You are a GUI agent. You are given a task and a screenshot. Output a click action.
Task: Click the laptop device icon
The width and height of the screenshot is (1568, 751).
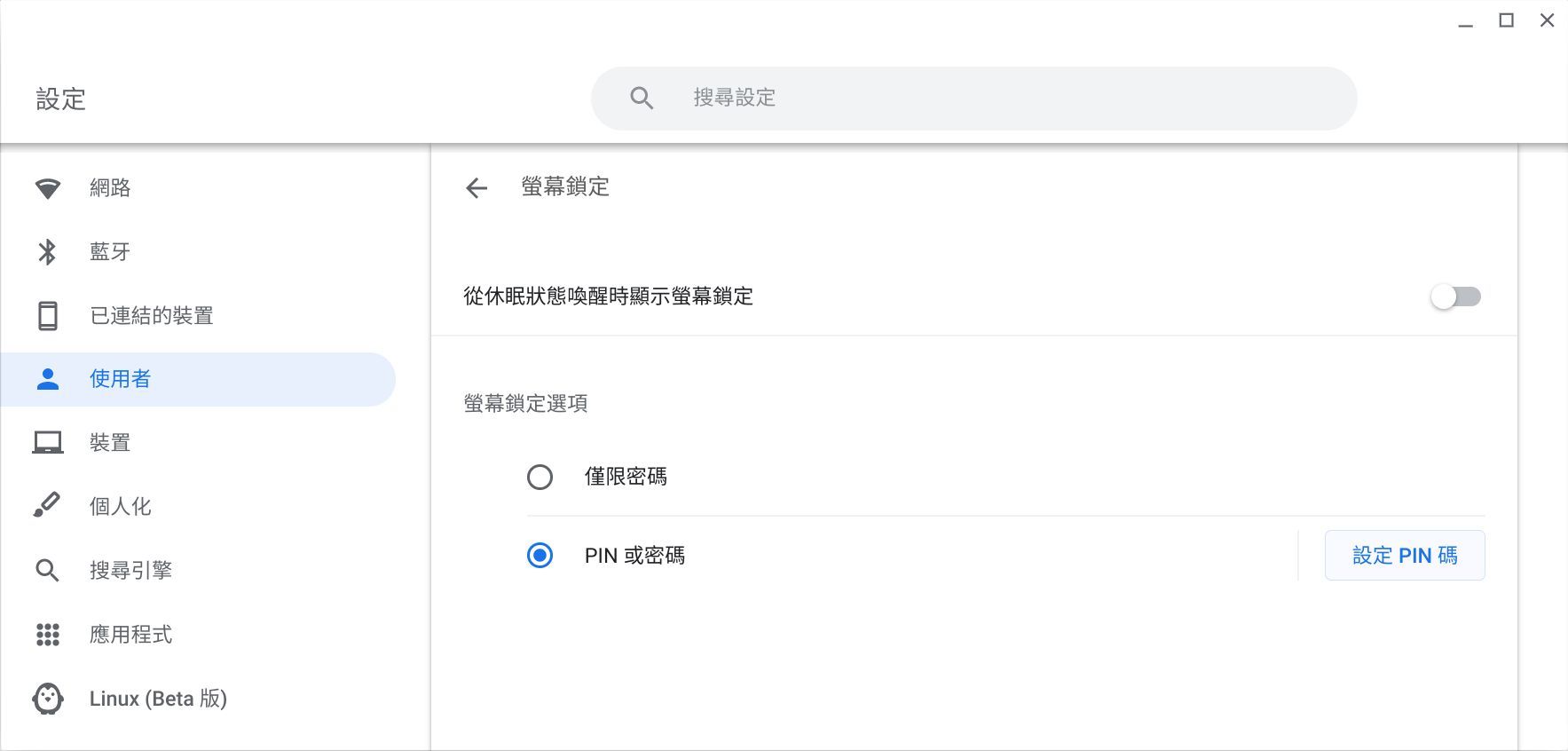[x=48, y=442]
